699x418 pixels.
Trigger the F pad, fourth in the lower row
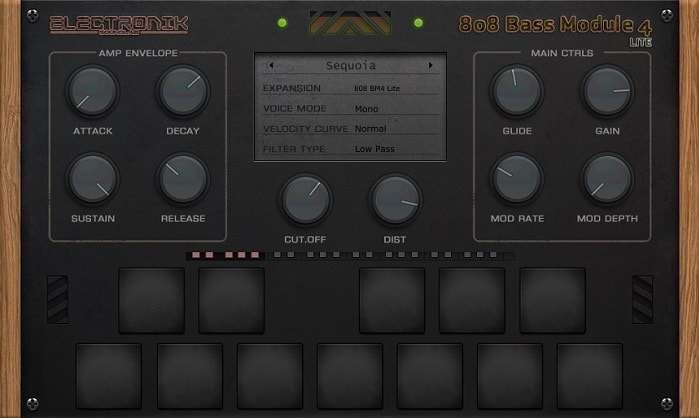point(350,376)
